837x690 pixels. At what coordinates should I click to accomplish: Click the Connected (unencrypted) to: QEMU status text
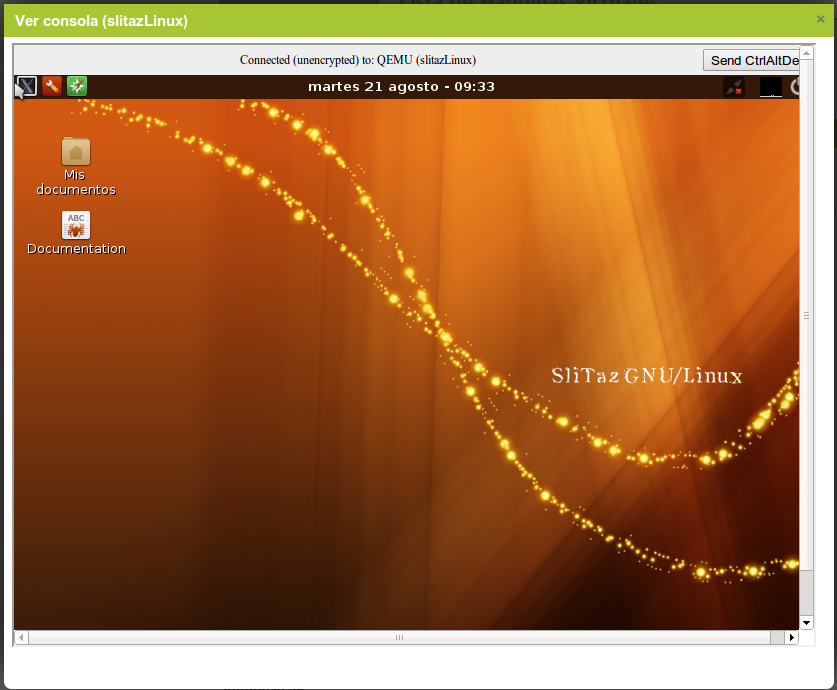point(358,60)
